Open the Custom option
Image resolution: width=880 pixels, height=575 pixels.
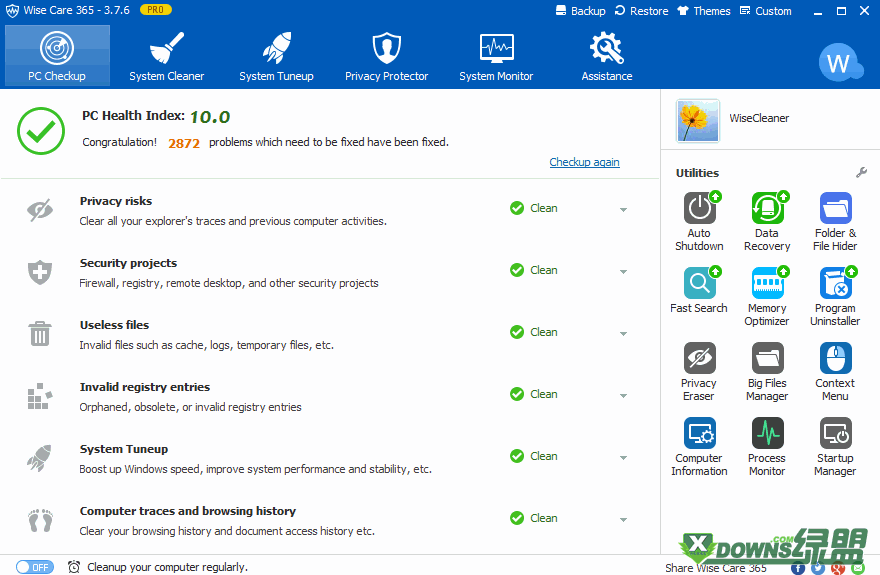766,11
